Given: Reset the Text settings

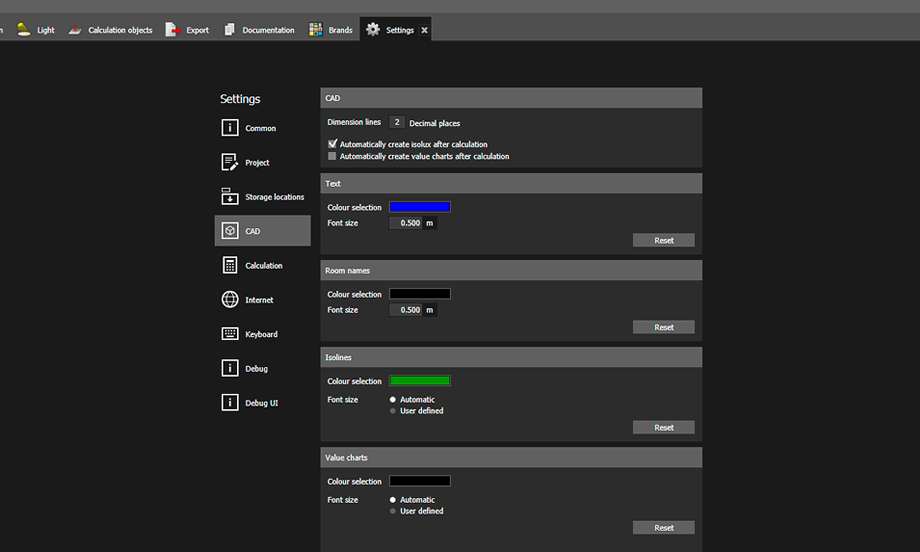Looking at the screenshot, I should [x=663, y=240].
